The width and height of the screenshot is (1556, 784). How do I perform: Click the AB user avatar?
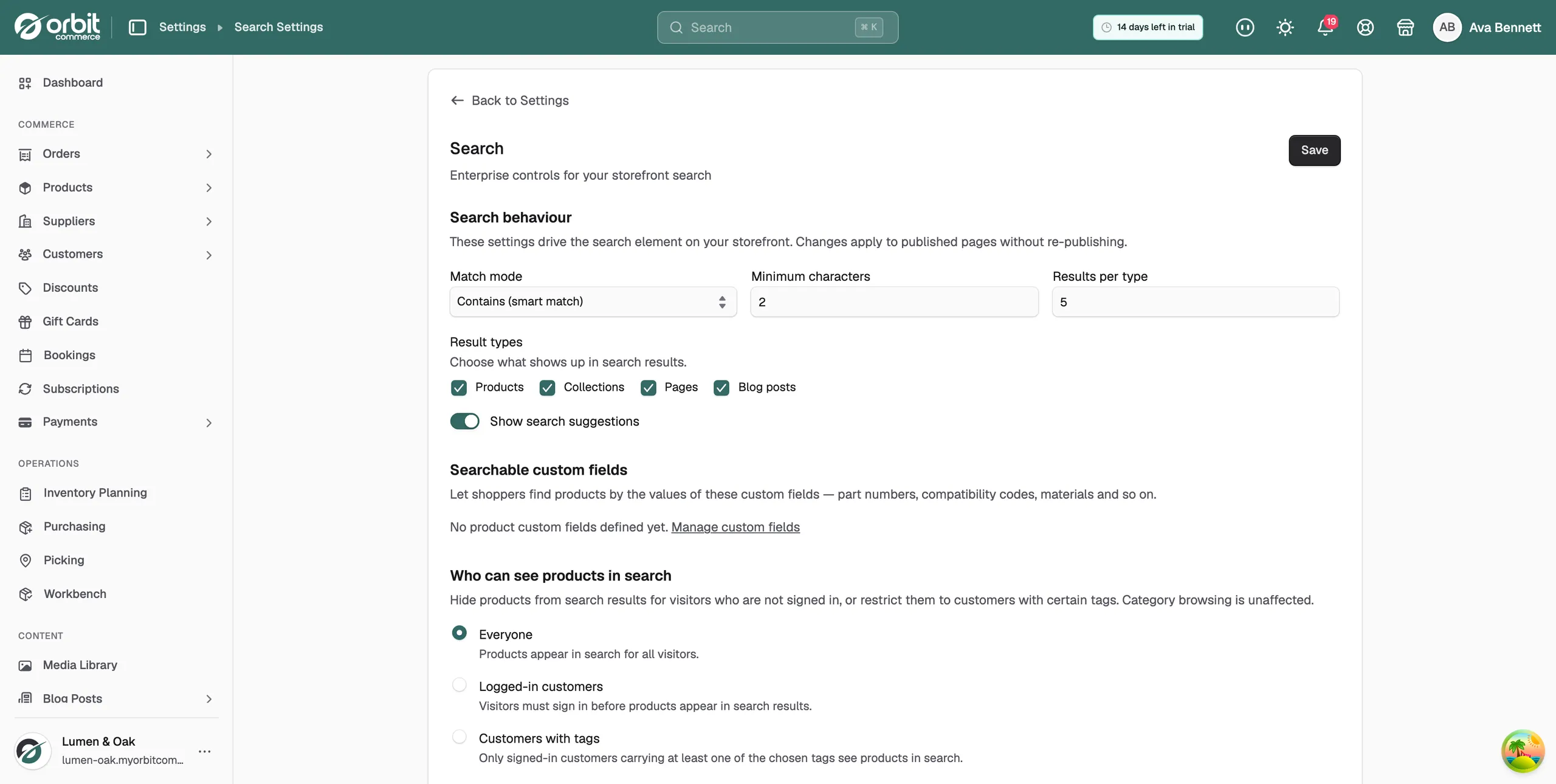tap(1447, 27)
